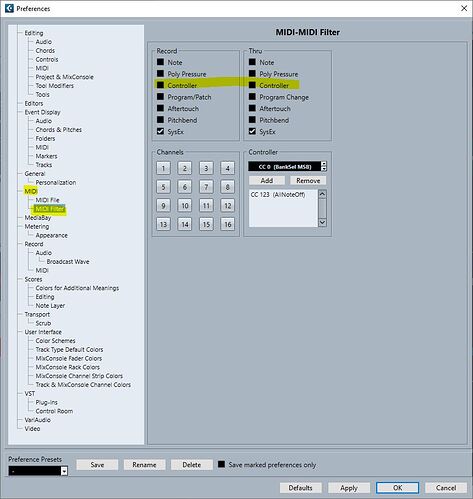Click the CC controller value stepper arrows
Screen dimensions: 473x499
click(x=324, y=166)
